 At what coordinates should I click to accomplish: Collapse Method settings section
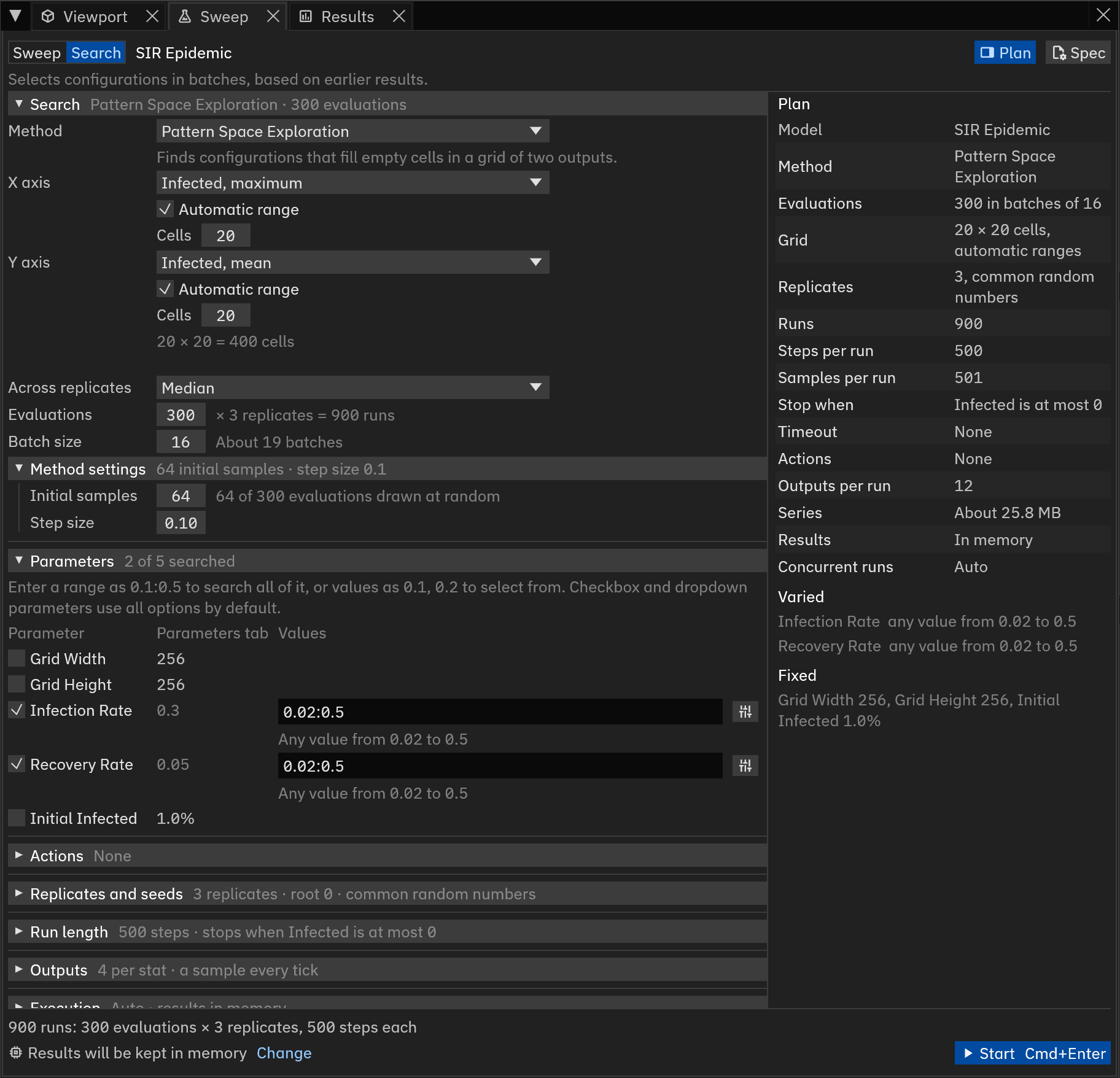(387, 469)
